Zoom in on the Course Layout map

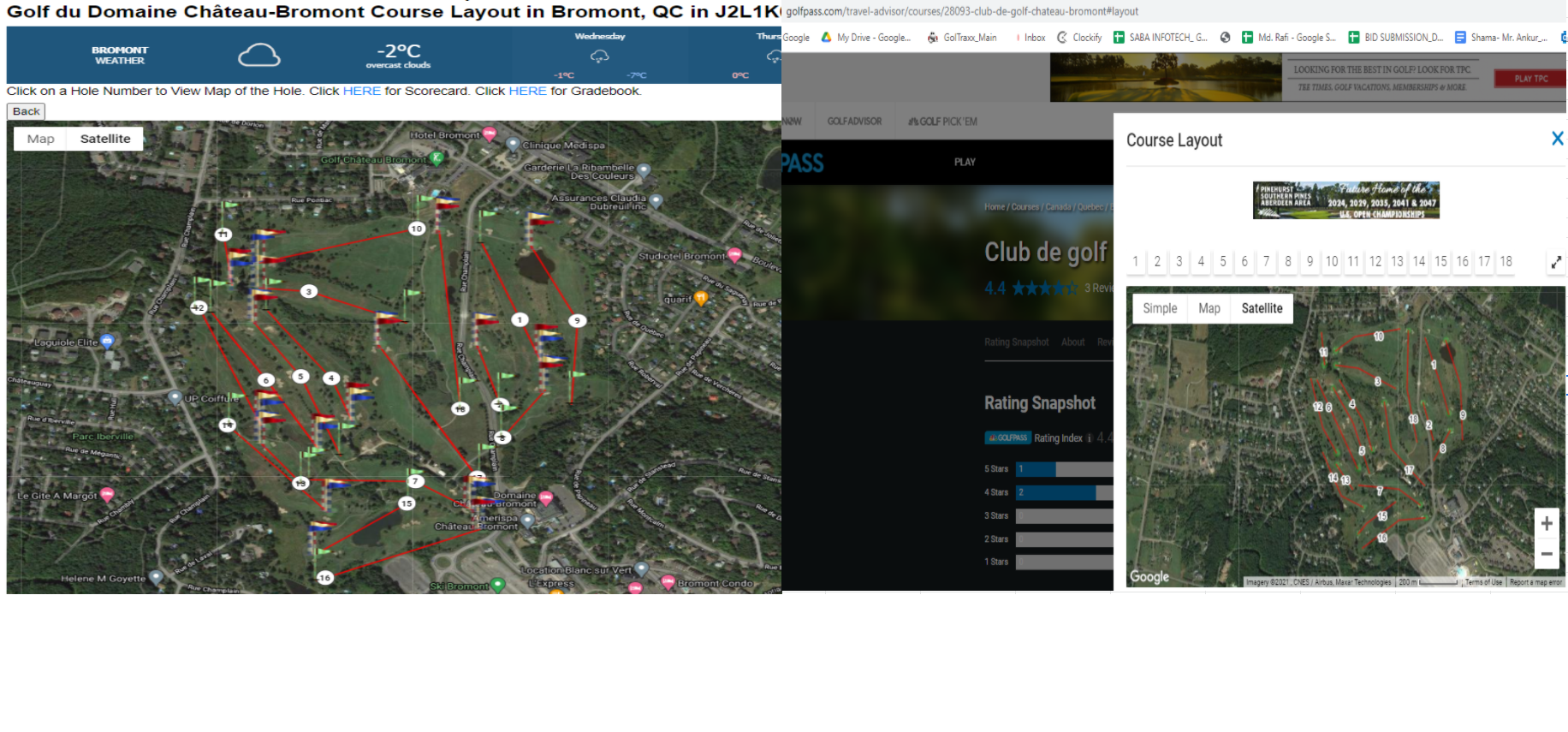click(x=1546, y=524)
